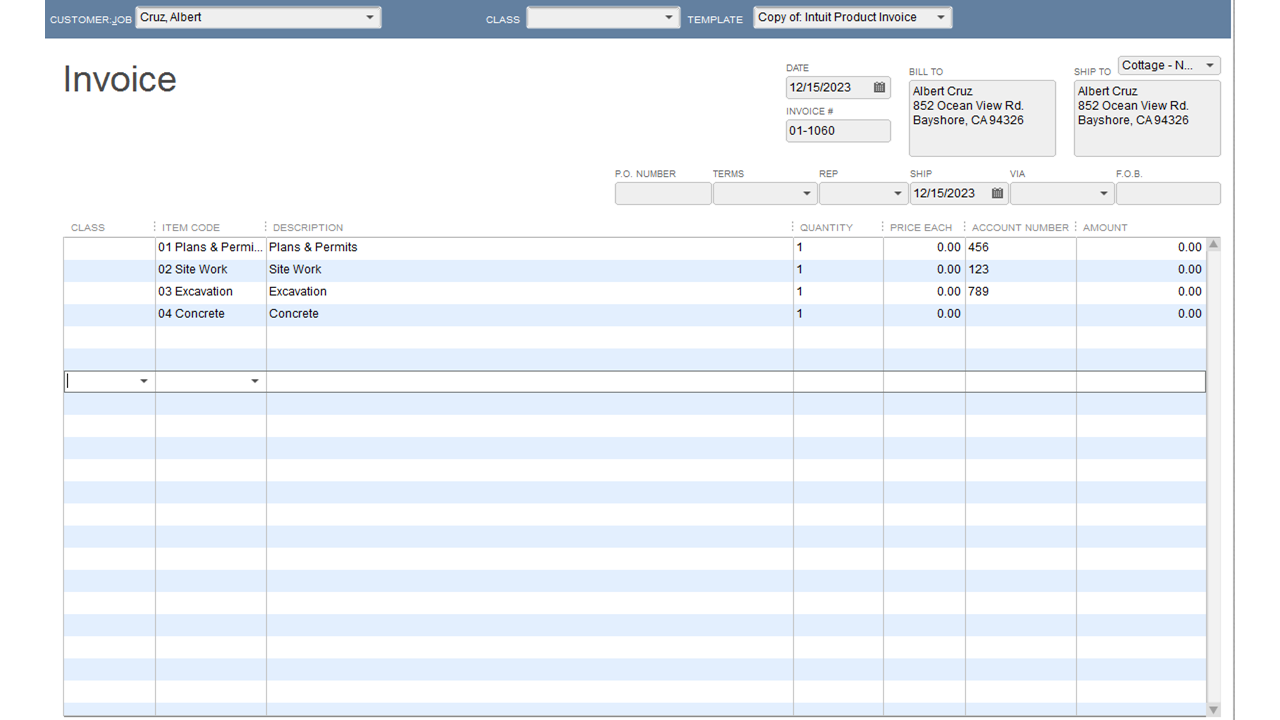
Task: Click the SHIP TO dropdown arrow
Action: coord(1209,64)
